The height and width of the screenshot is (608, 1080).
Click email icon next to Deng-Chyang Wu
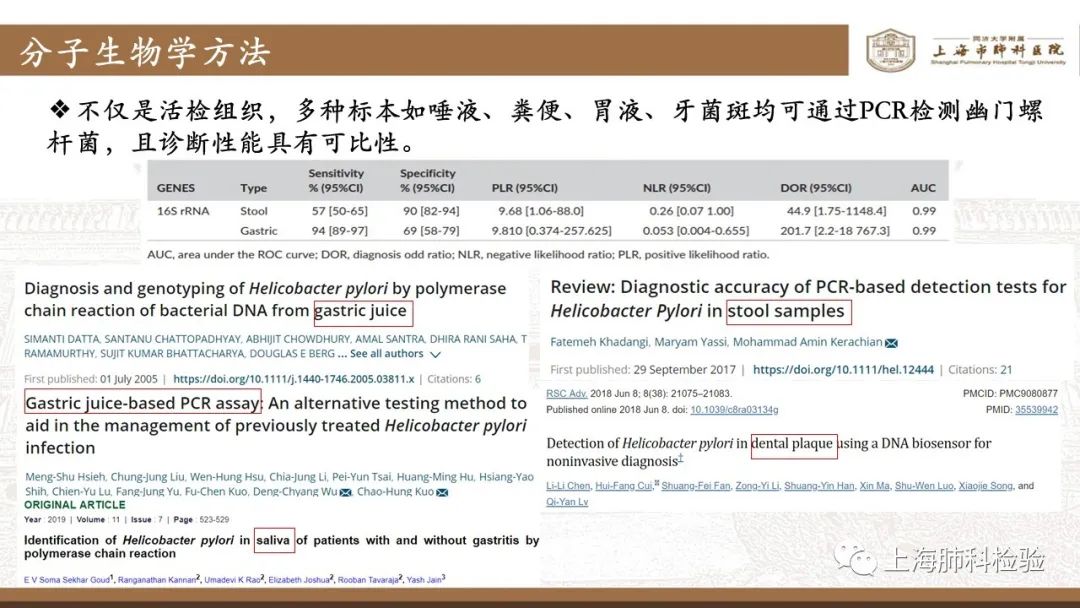[346, 492]
